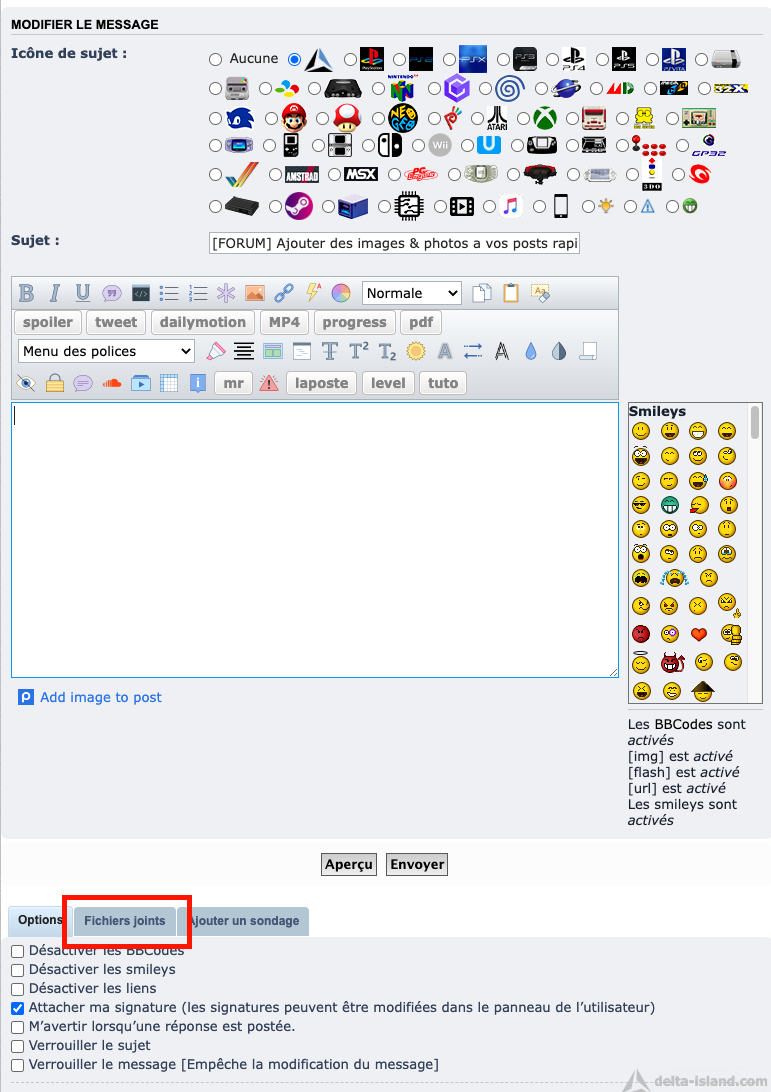Click the paste clipboard icon
Viewport: 771px width, 1092px height.
tap(511, 293)
